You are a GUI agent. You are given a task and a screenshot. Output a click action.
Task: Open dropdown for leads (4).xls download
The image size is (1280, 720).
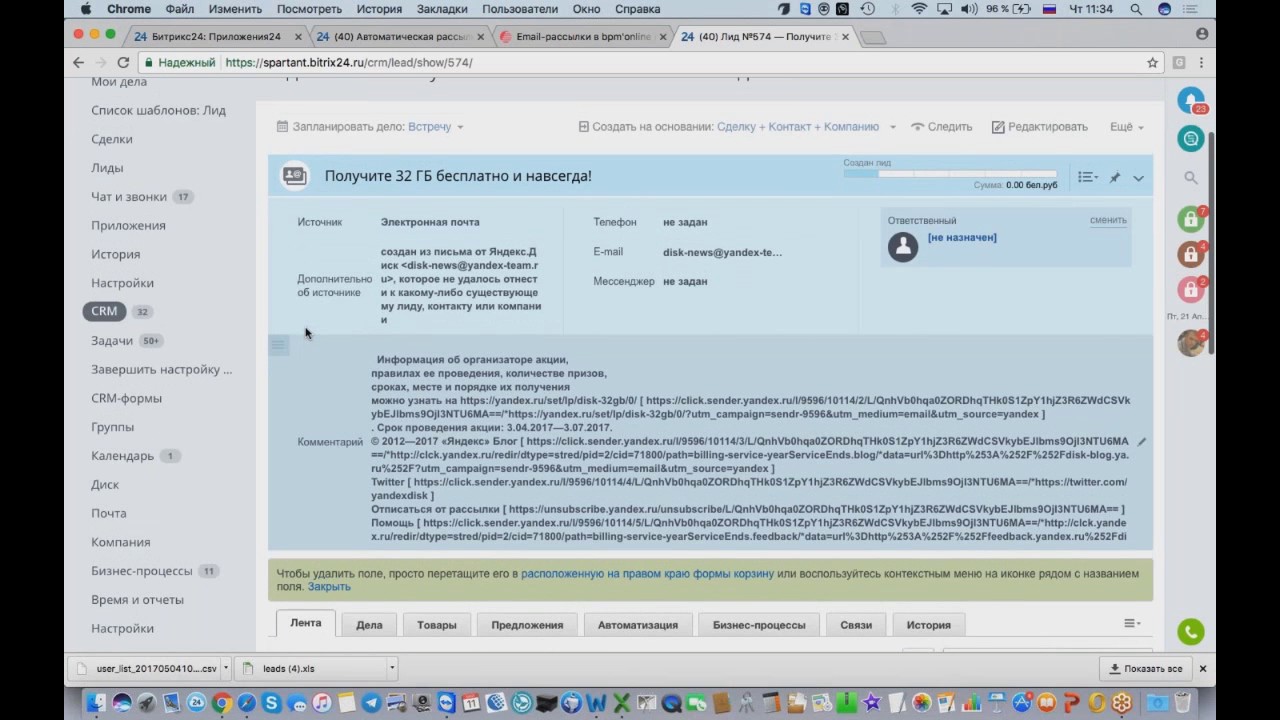pos(391,668)
